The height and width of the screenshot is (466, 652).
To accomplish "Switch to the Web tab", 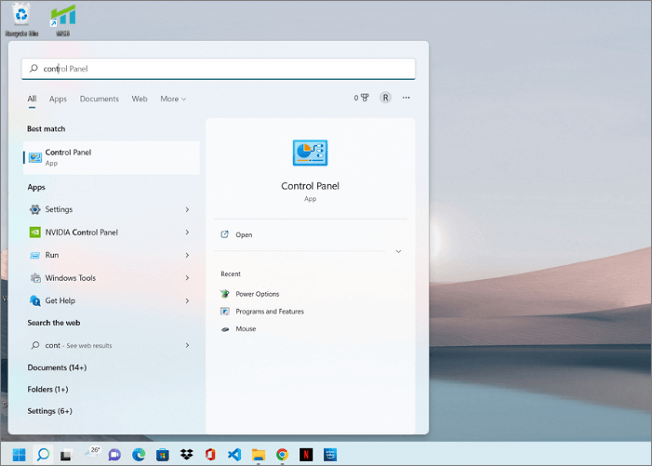I will point(139,99).
